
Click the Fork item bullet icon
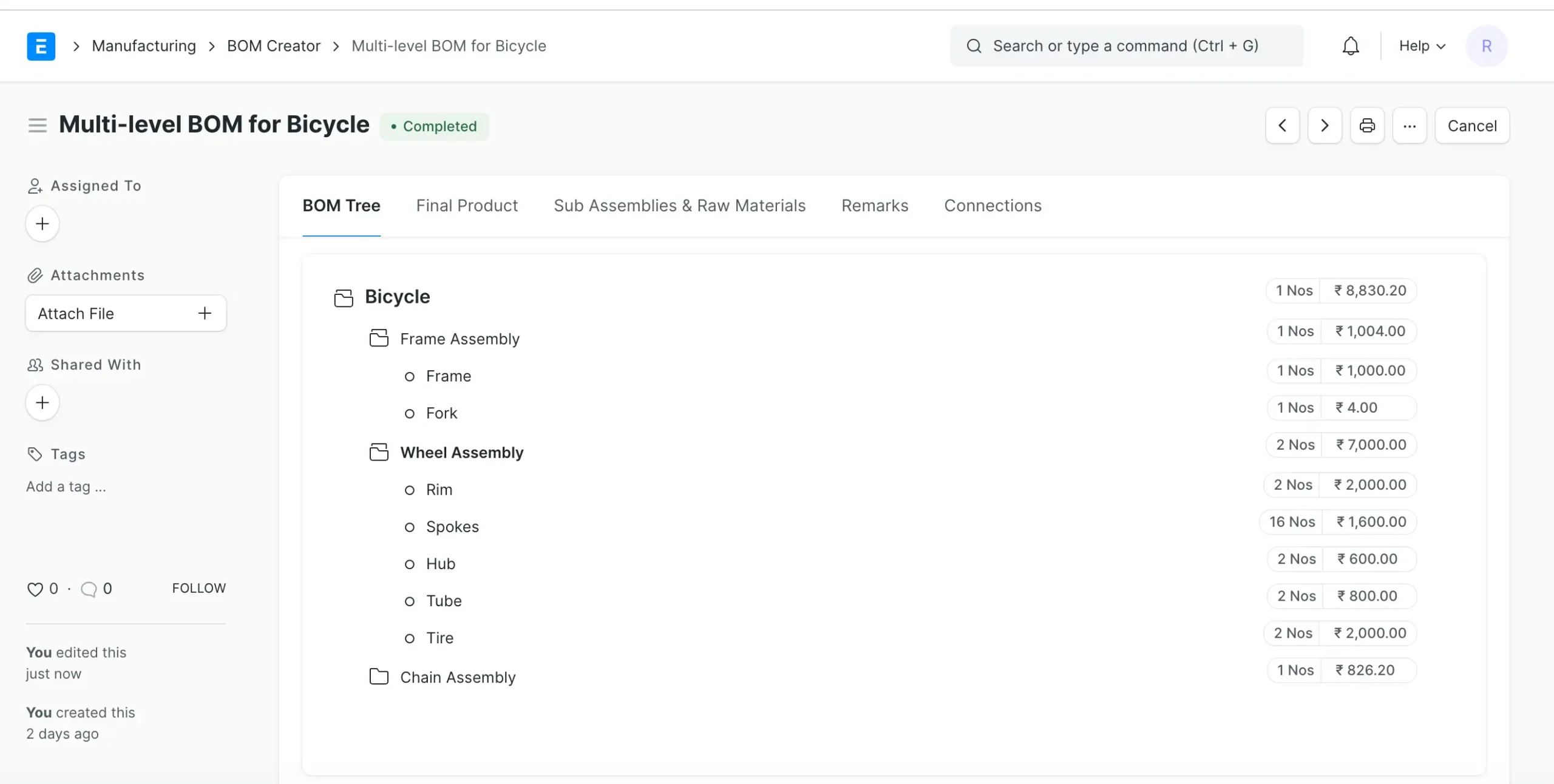(410, 414)
